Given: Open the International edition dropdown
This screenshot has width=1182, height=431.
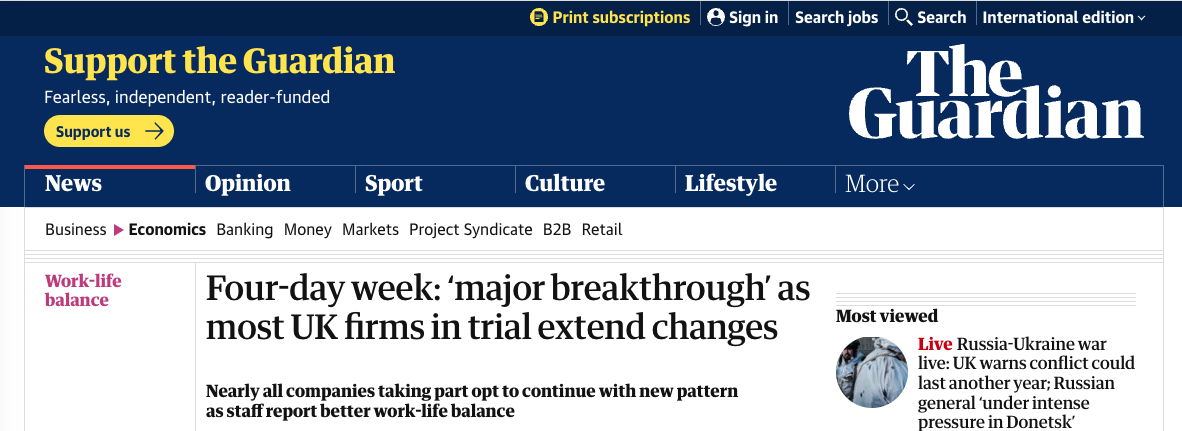Looking at the screenshot, I should pos(1064,17).
